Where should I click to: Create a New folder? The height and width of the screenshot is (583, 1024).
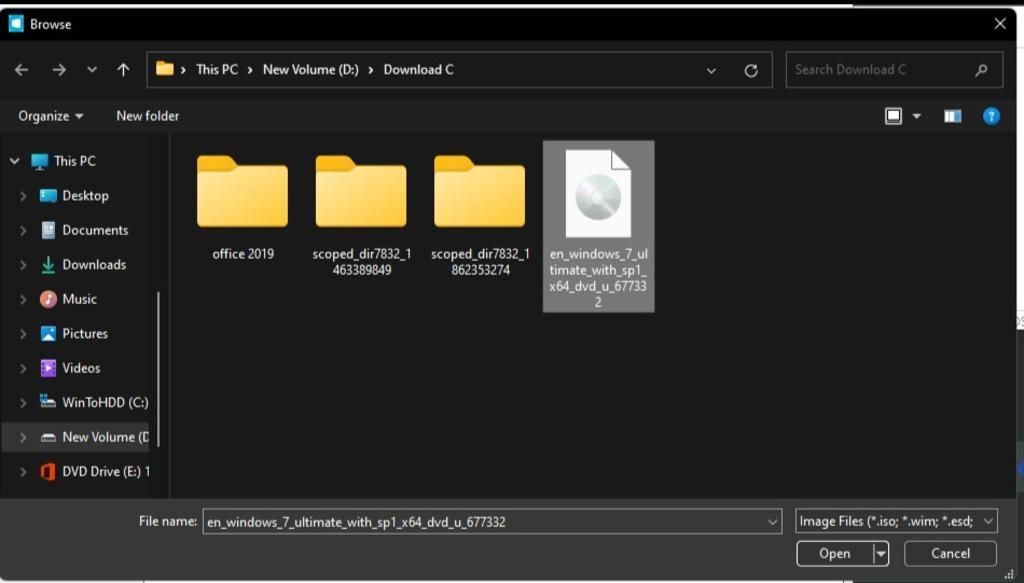point(148,116)
